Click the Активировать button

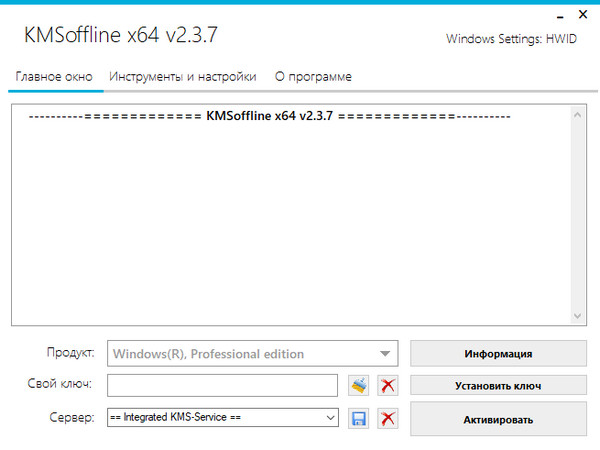point(498,419)
